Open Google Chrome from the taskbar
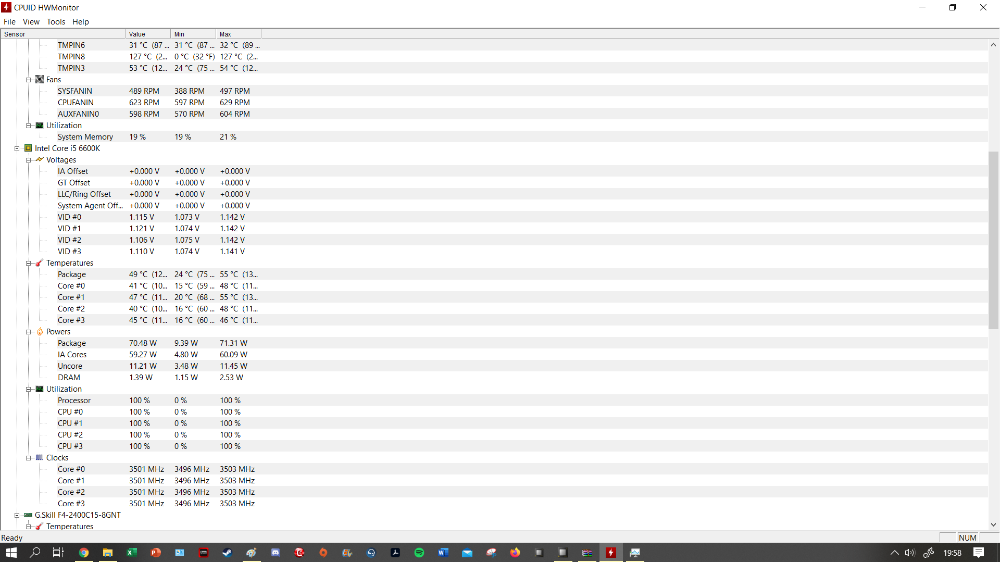Viewport: 1000px width, 562px height. pyautogui.click(x=84, y=552)
